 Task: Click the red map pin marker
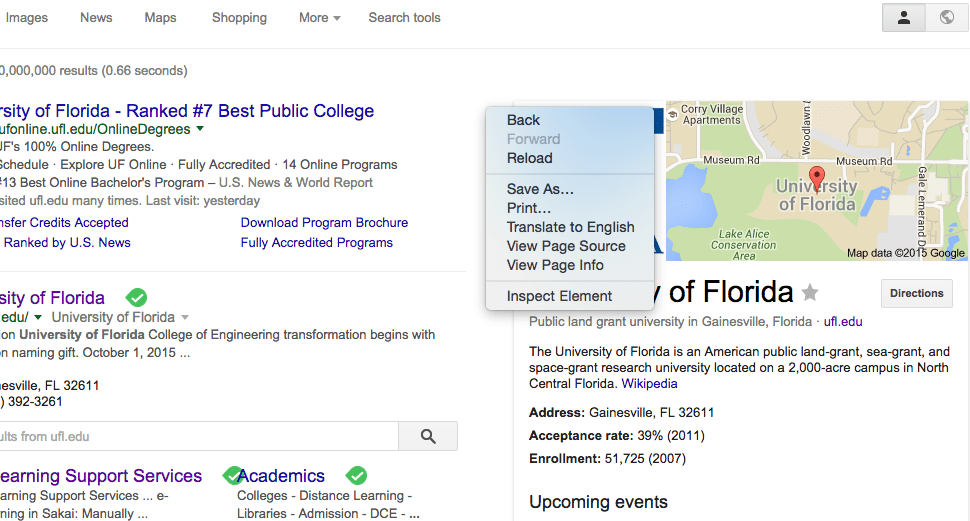click(x=816, y=179)
